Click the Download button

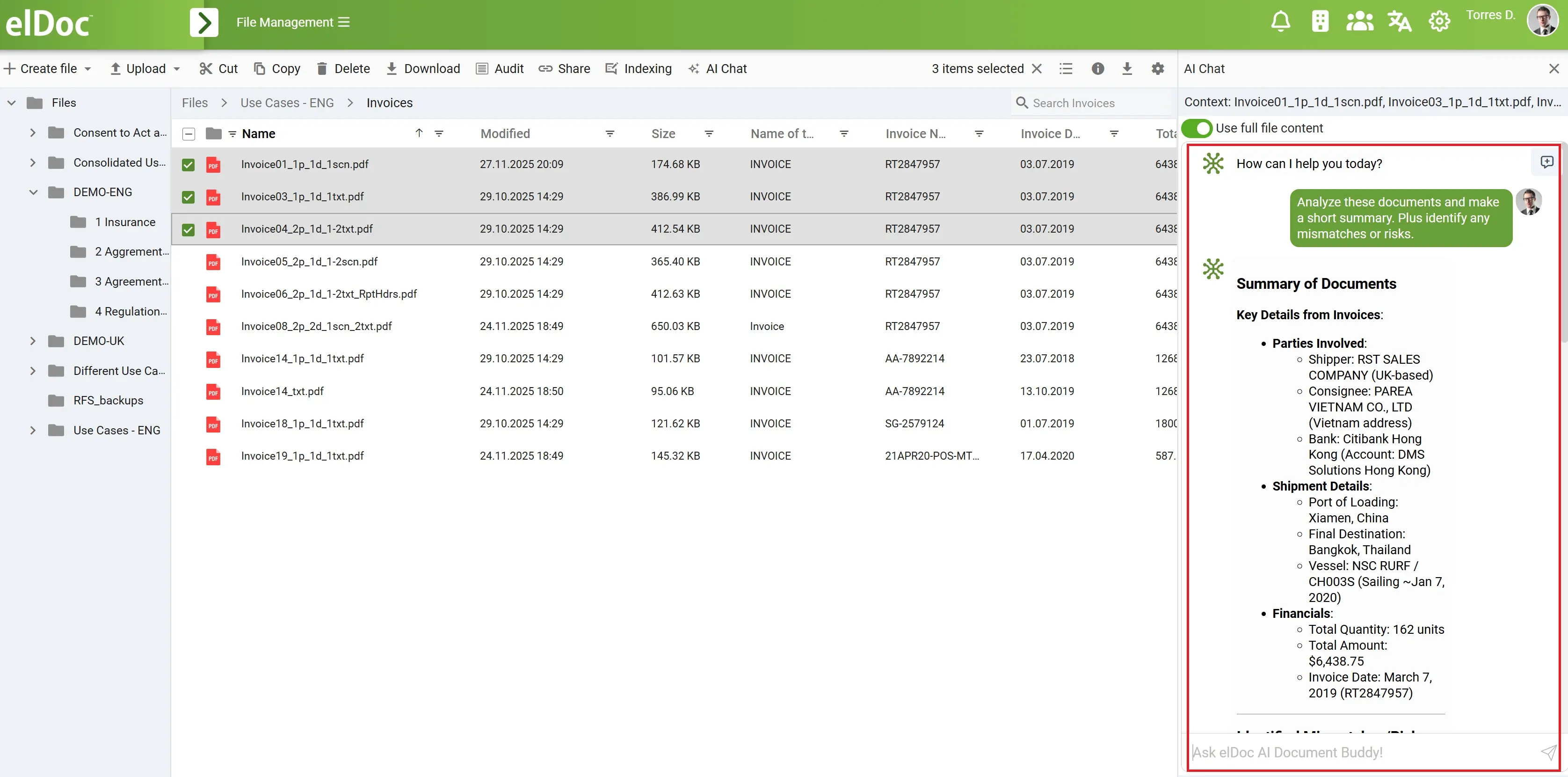pos(424,69)
